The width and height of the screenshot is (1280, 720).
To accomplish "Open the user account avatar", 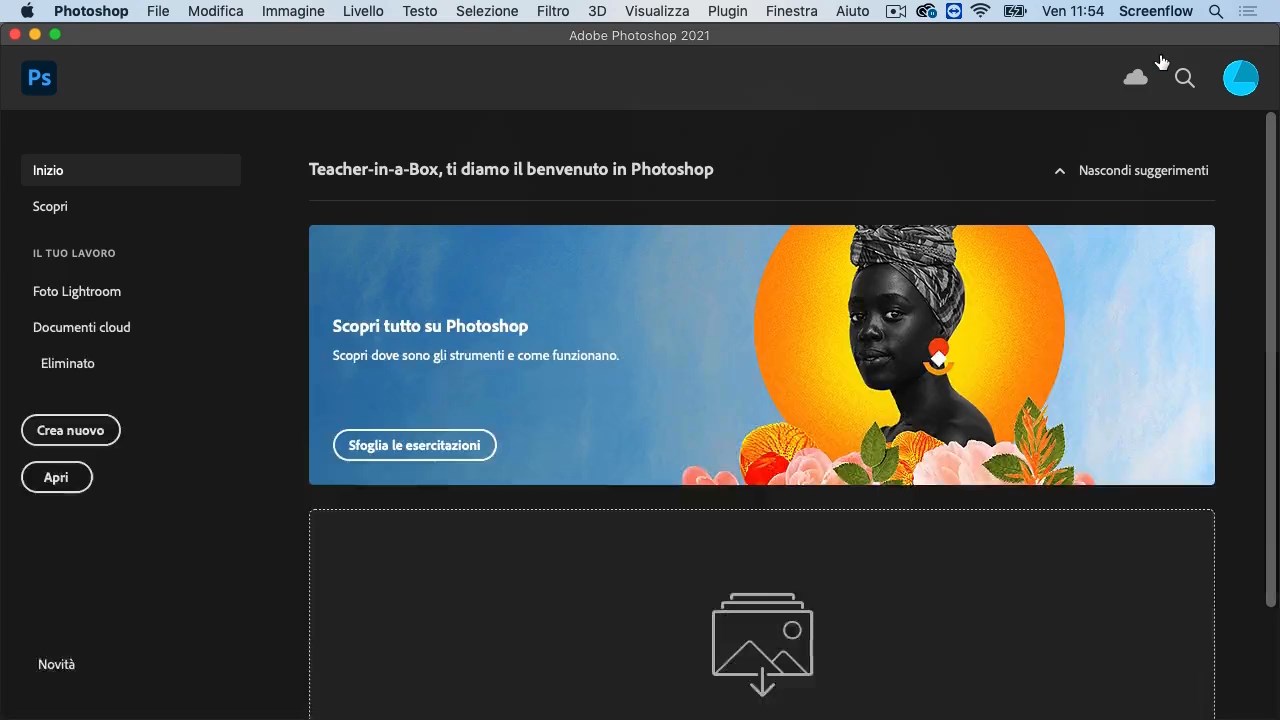I will pyautogui.click(x=1241, y=78).
